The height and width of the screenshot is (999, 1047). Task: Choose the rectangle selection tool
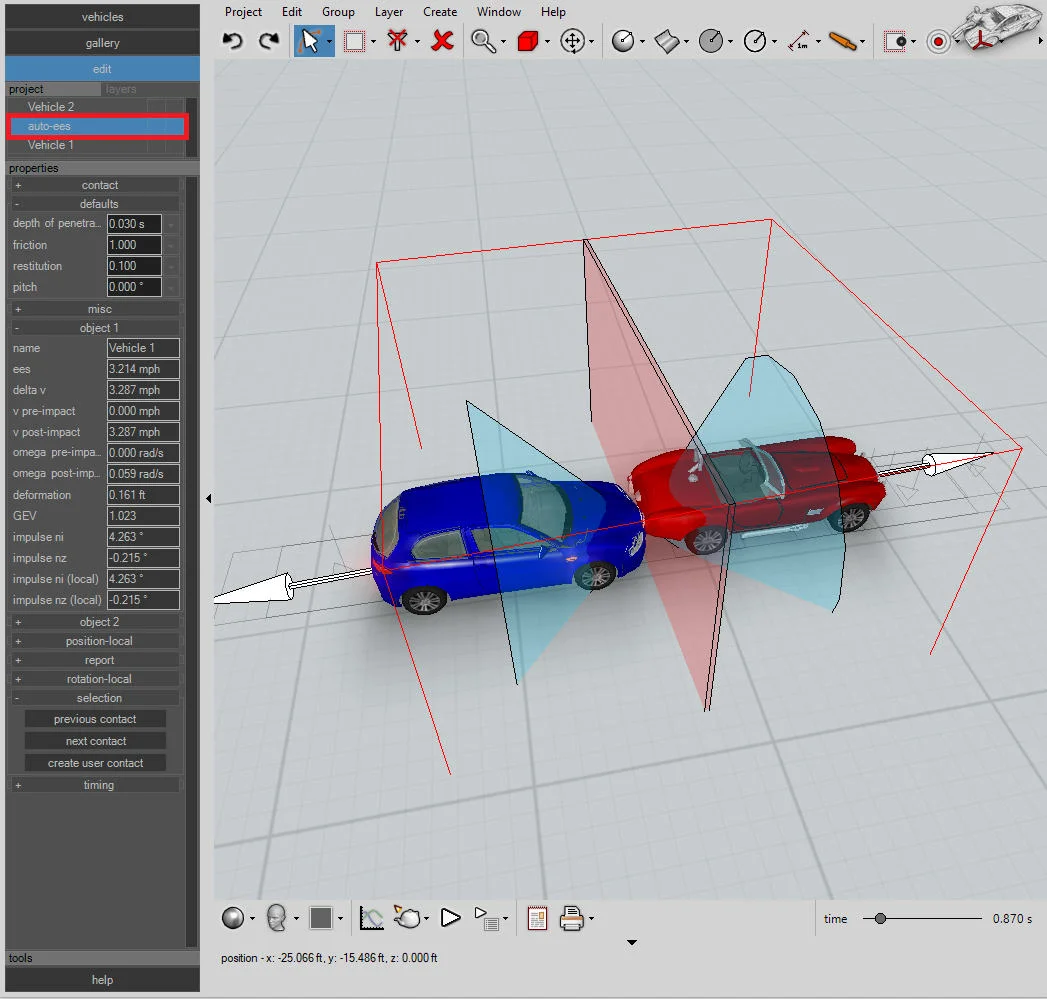tap(355, 41)
